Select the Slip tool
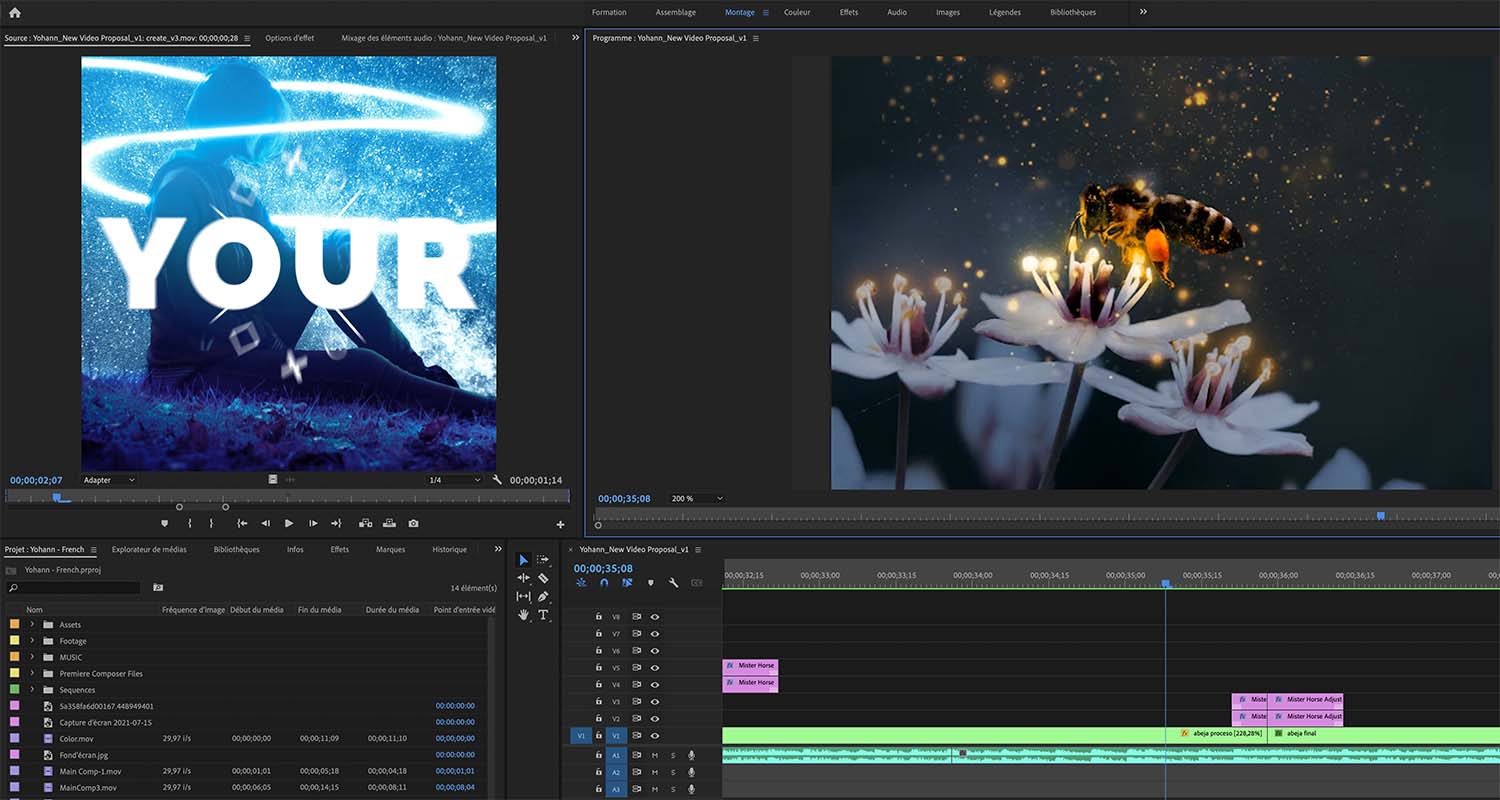This screenshot has width=1500, height=800. (x=523, y=596)
